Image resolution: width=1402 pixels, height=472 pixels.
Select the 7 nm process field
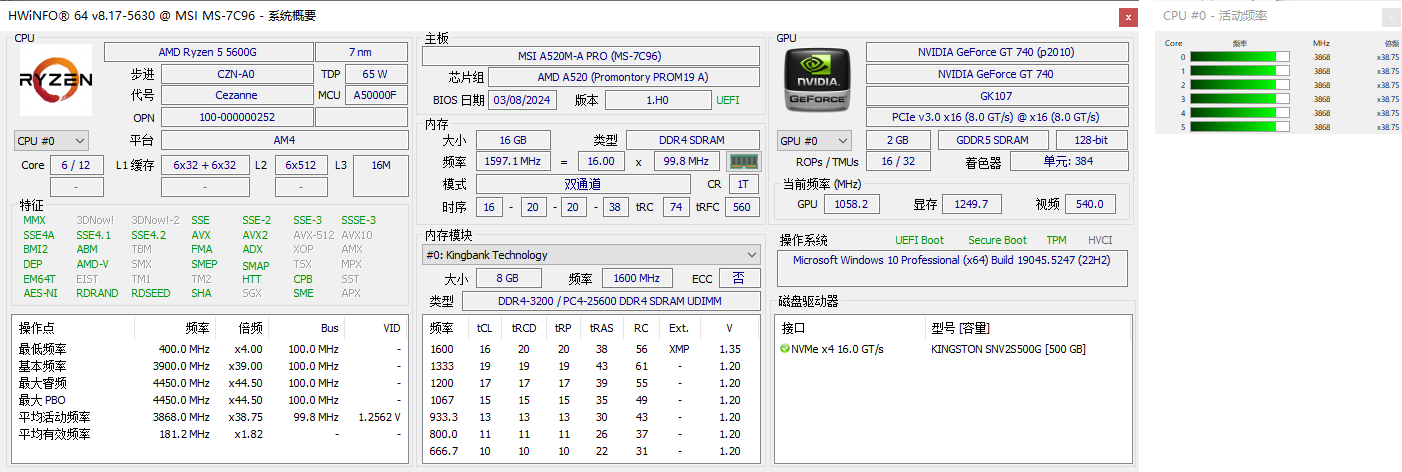click(361, 52)
